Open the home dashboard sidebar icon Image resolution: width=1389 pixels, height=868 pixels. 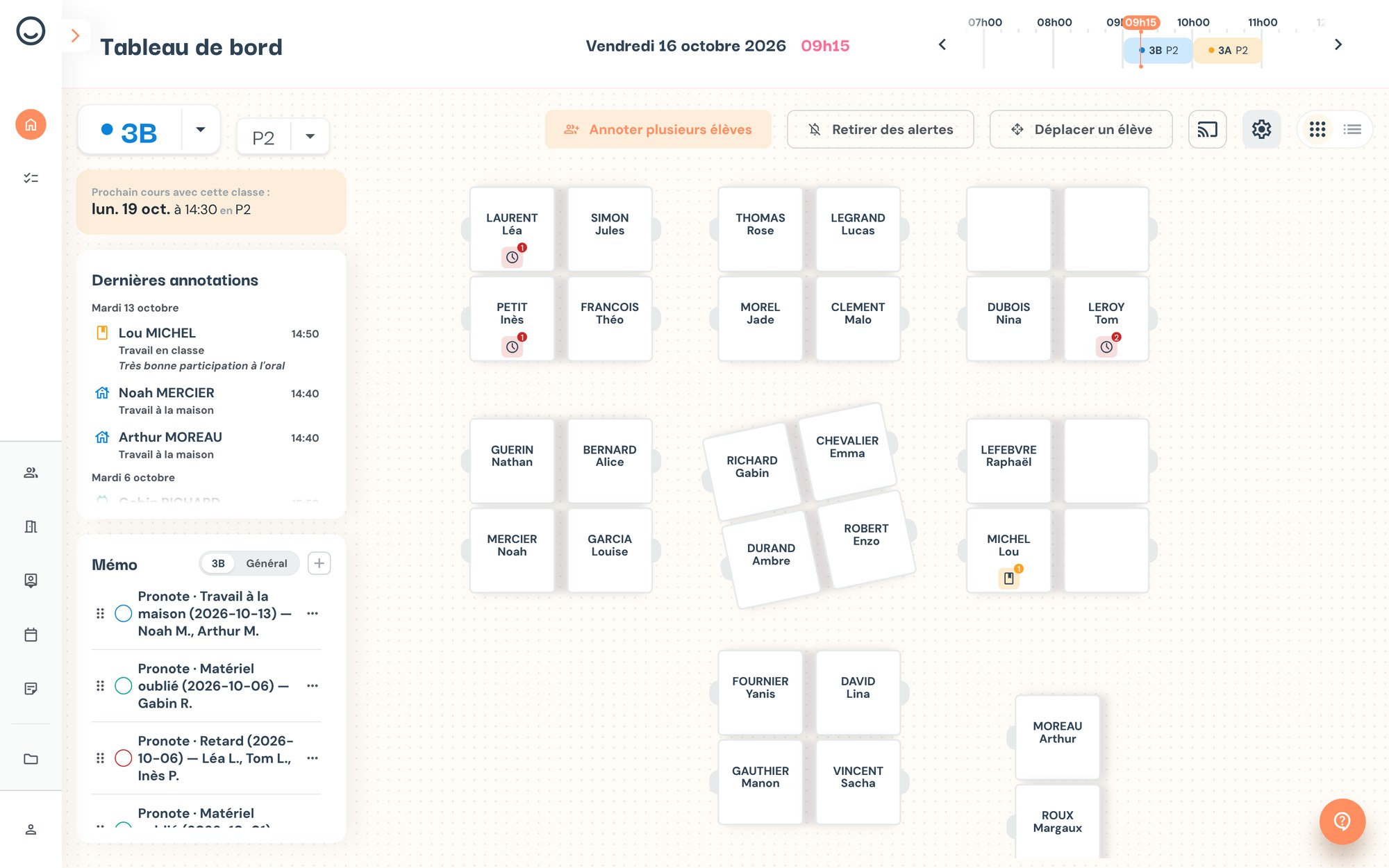(31, 125)
